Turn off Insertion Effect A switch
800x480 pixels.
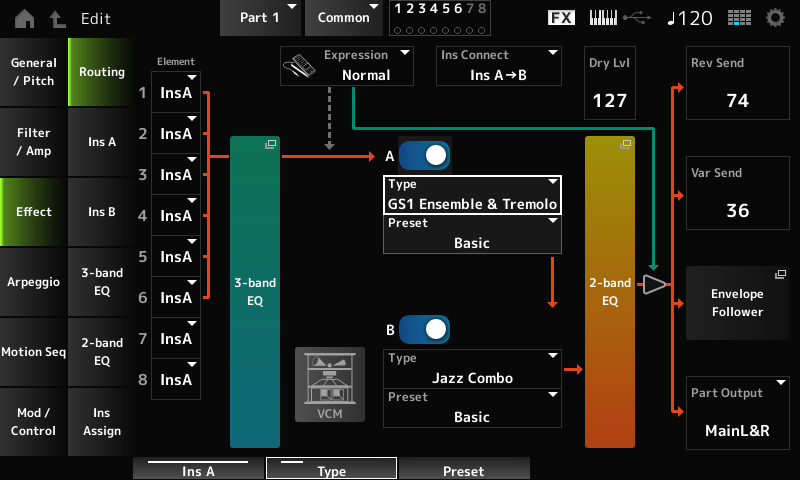click(x=424, y=155)
